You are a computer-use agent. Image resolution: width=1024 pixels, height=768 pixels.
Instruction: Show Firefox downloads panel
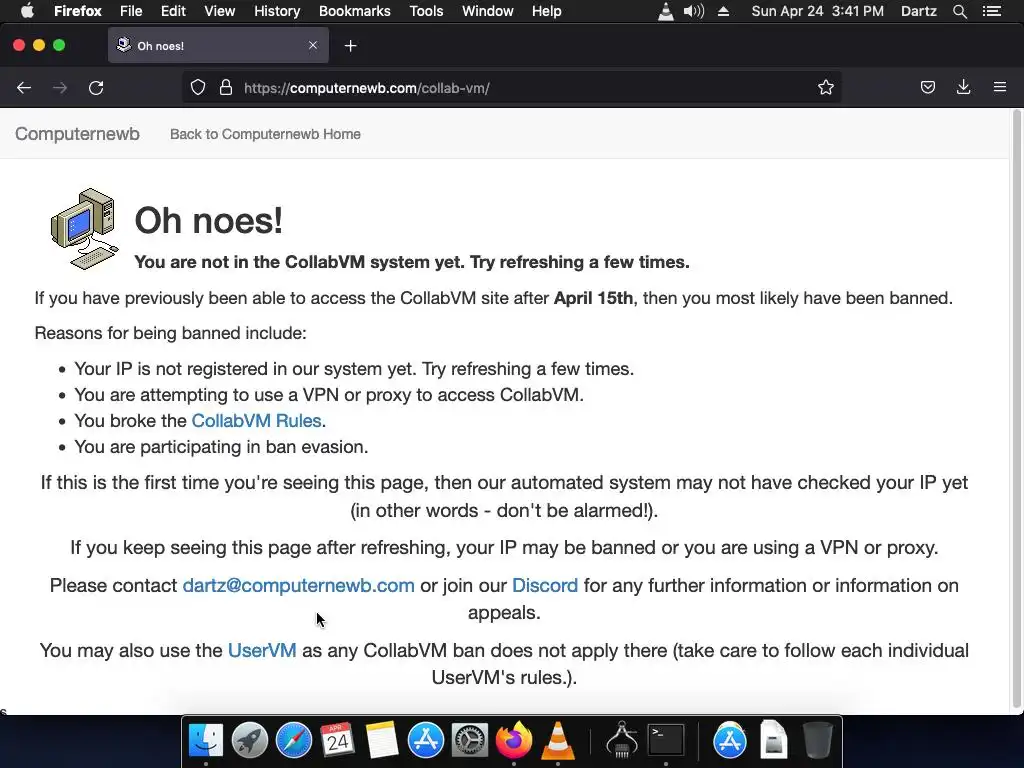(x=963, y=88)
